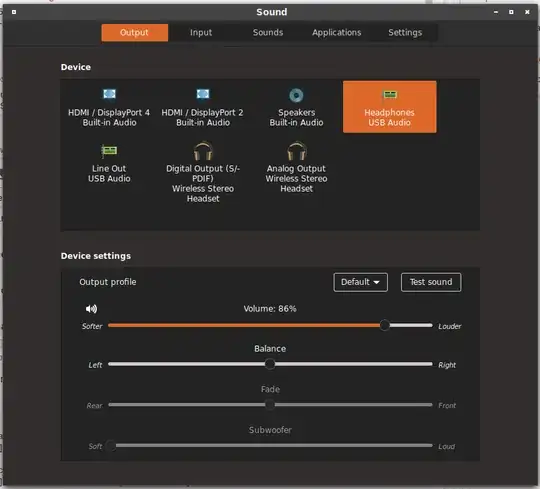The width and height of the screenshot is (540, 489).
Task: Click the Test sound button
Action: [x=431, y=282]
